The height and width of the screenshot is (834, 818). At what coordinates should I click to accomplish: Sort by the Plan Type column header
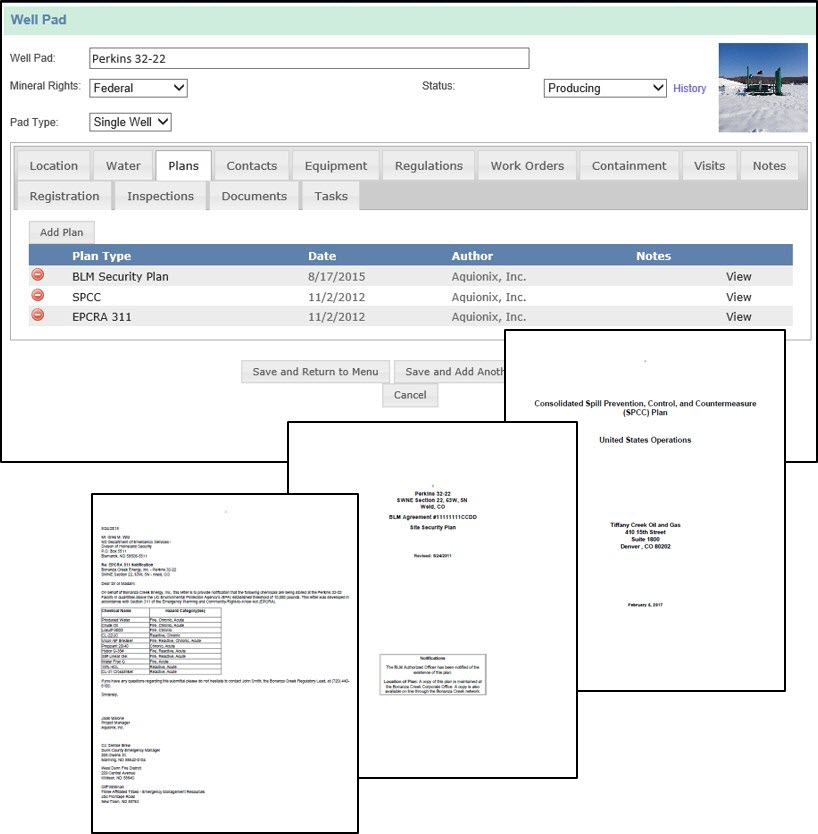[102, 256]
